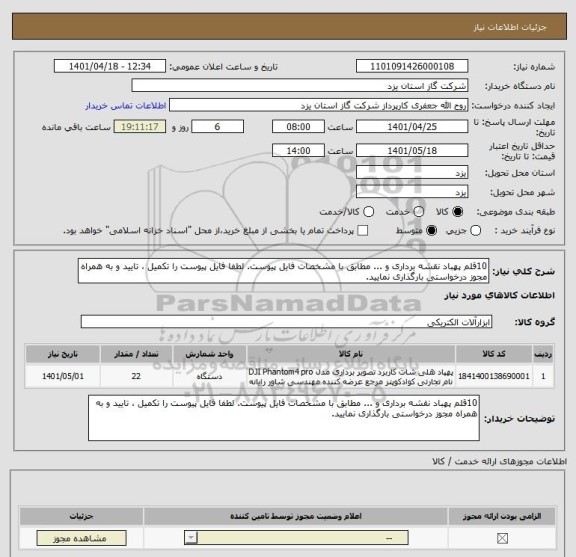Click the جزئیات column header in license table
The image size is (576, 557).
click(82, 516)
